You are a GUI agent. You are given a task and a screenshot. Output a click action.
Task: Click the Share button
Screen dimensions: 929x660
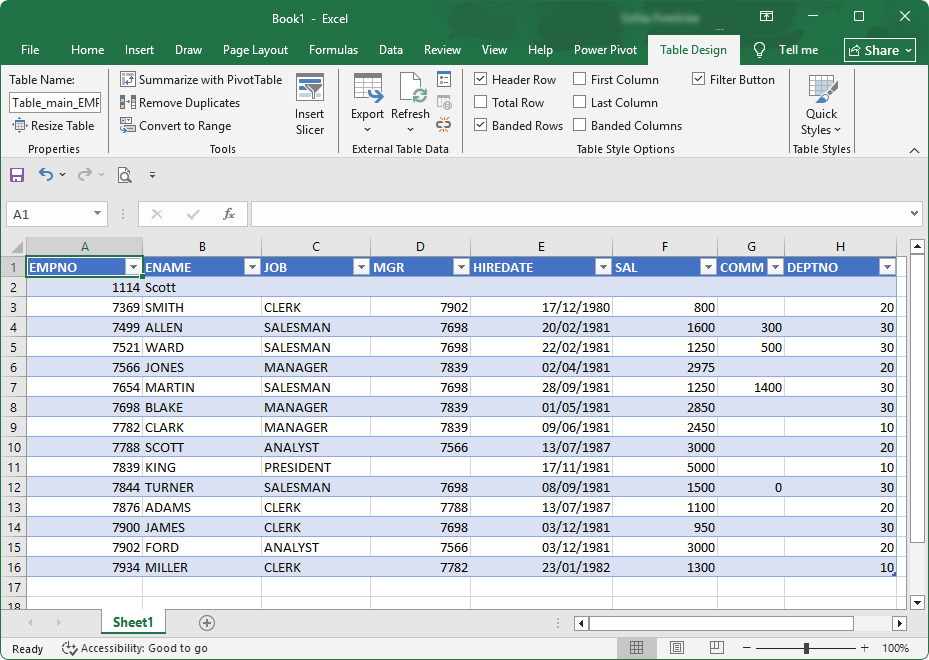click(880, 50)
